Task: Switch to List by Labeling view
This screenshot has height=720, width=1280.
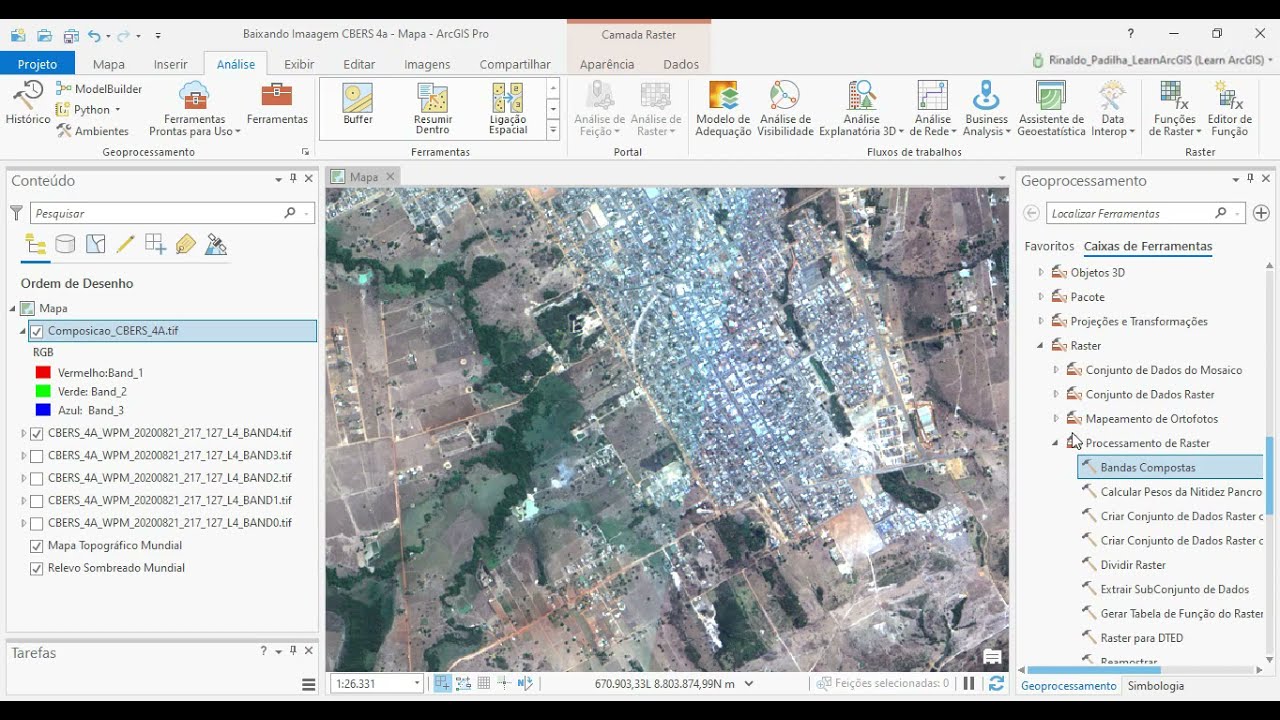Action: pyautogui.click(x=185, y=244)
